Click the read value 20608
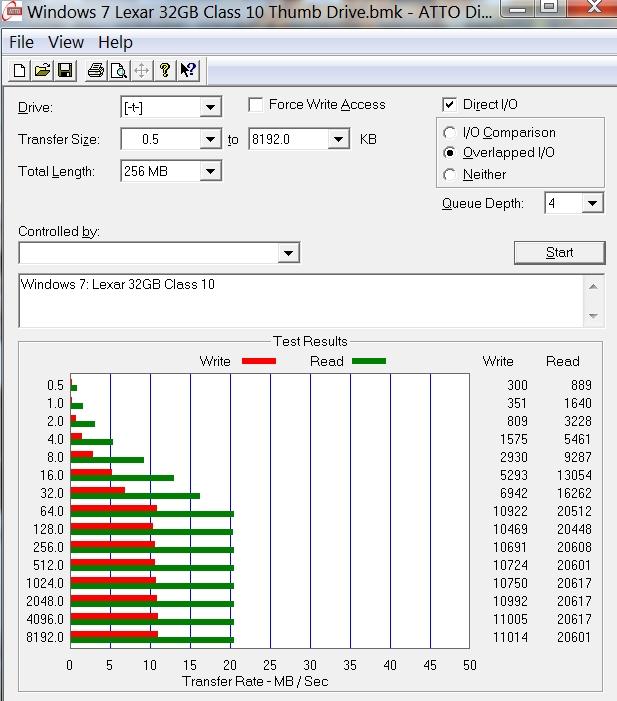Viewport: 617px width, 701px height. 574,547
